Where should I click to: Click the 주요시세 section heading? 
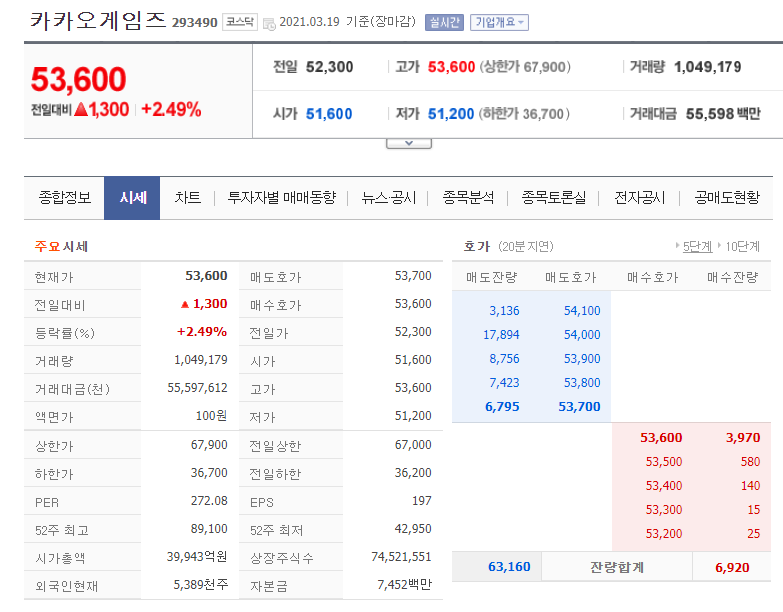click(x=61, y=247)
